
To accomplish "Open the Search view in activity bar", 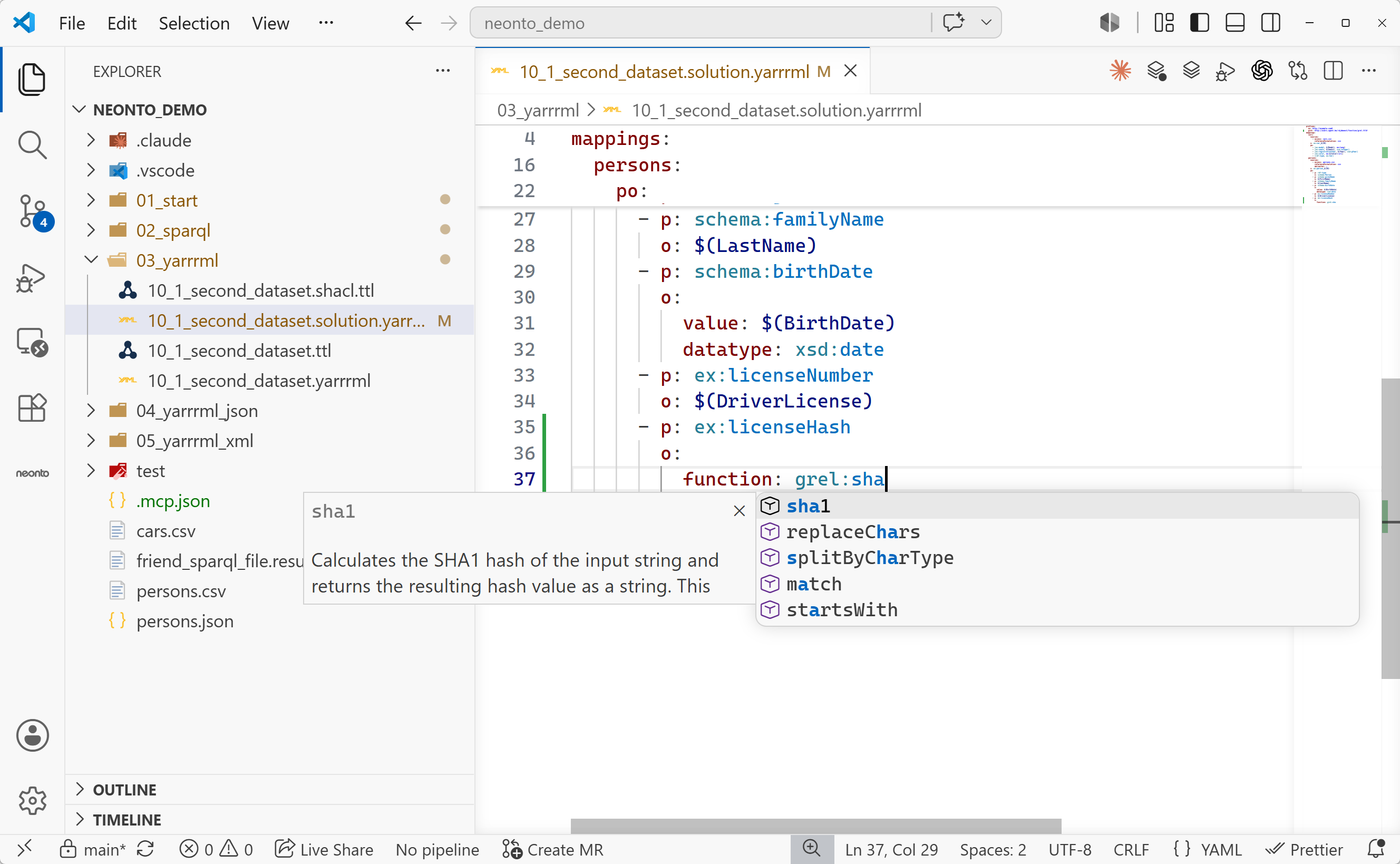I will coord(32,145).
